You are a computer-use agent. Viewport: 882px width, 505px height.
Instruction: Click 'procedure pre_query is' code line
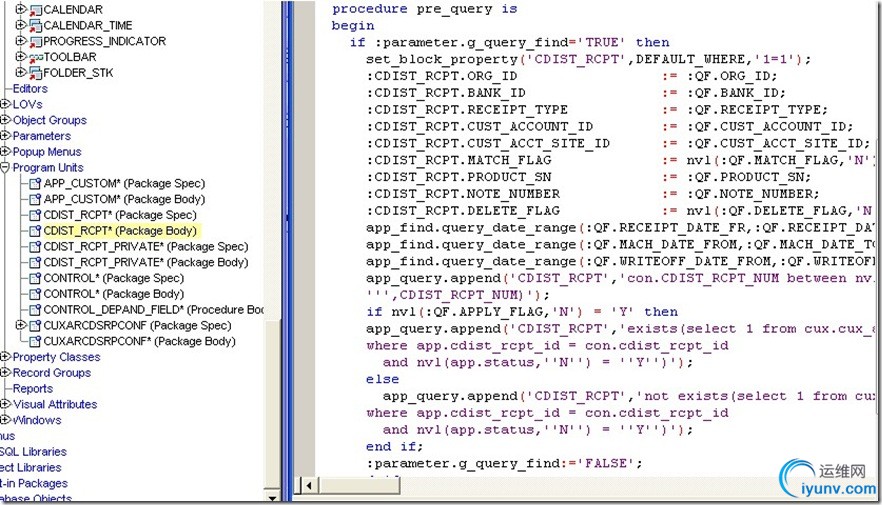(425, 9)
